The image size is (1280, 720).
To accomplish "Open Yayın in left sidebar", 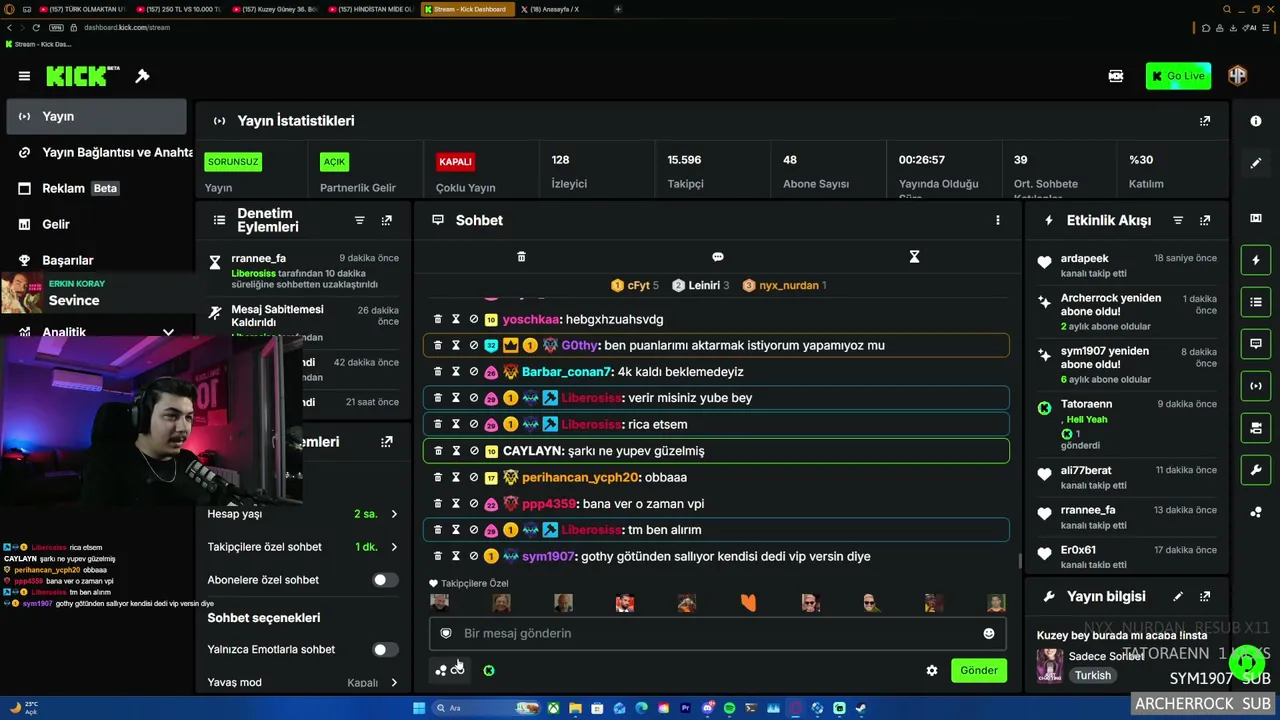I will click(96, 117).
